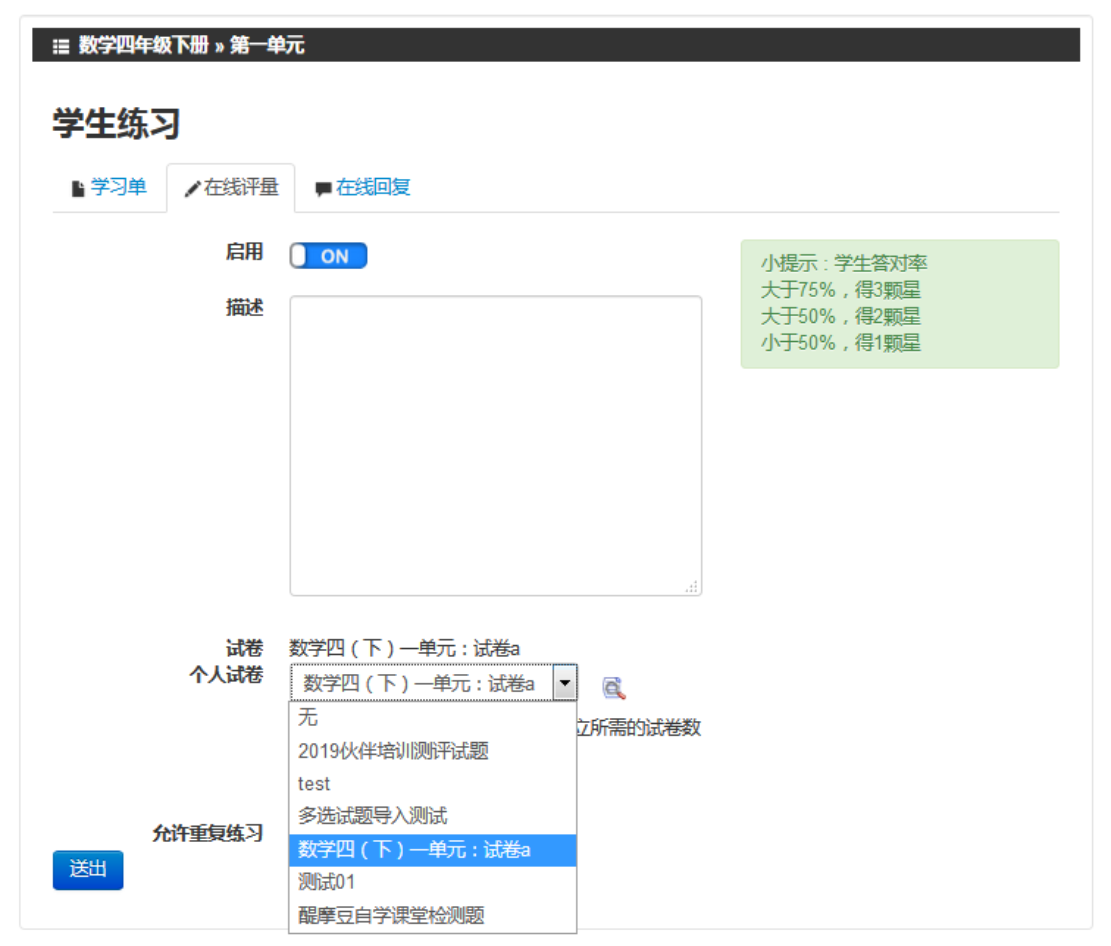
Task: Open the 在线回复 tab
Action: pos(372,187)
